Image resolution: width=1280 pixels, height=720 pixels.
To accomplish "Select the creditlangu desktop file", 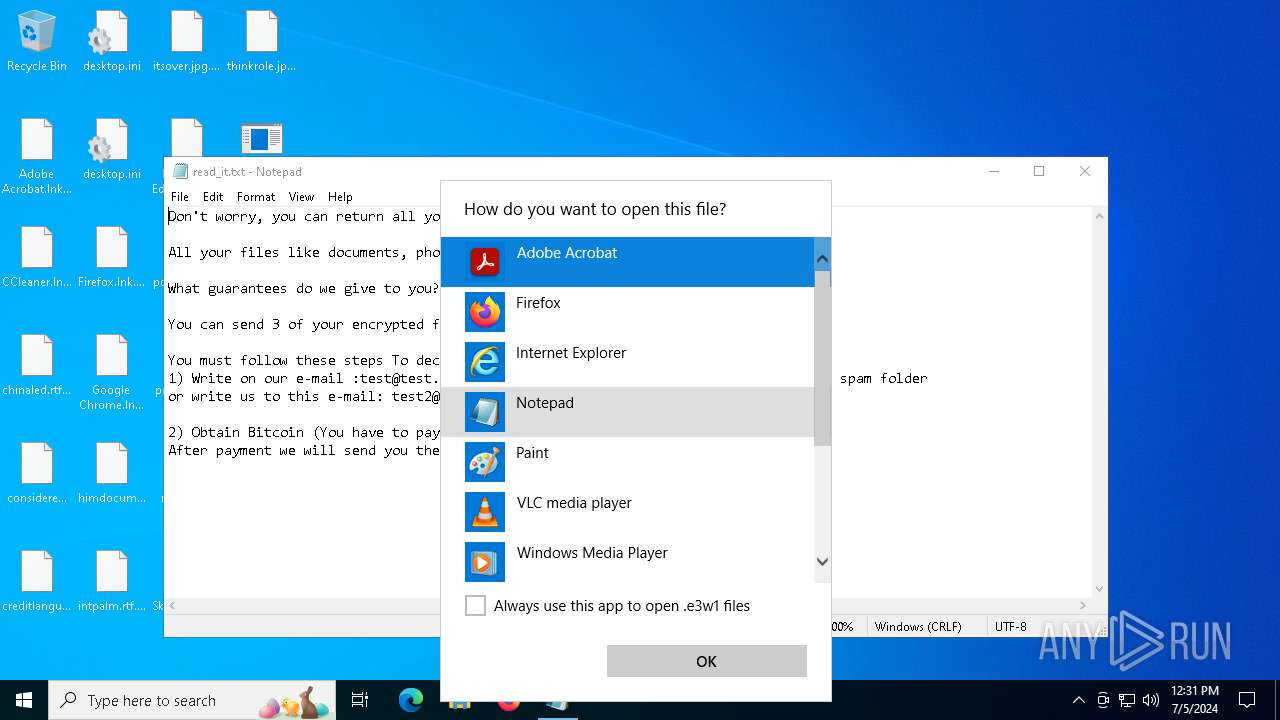I will pos(37,581).
